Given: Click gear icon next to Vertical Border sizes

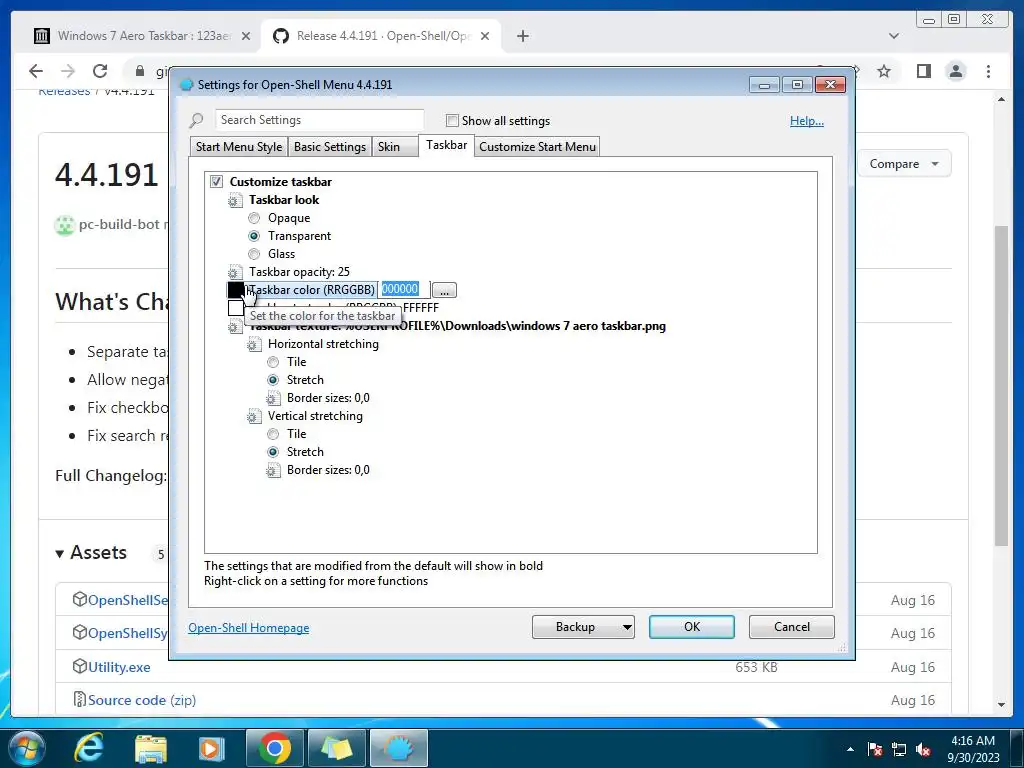Looking at the screenshot, I should [x=273, y=470].
